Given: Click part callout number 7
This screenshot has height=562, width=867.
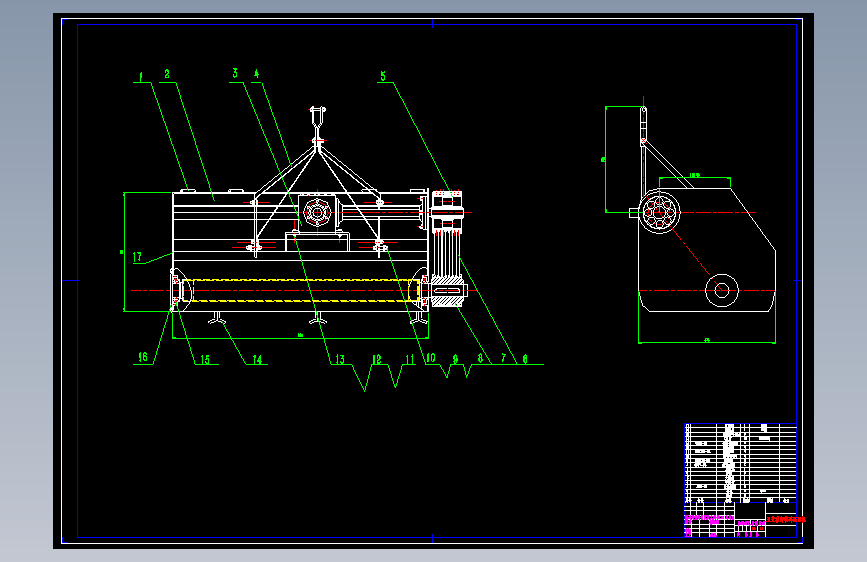Looking at the screenshot, I should pyautogui.click(x=504, y=358).
